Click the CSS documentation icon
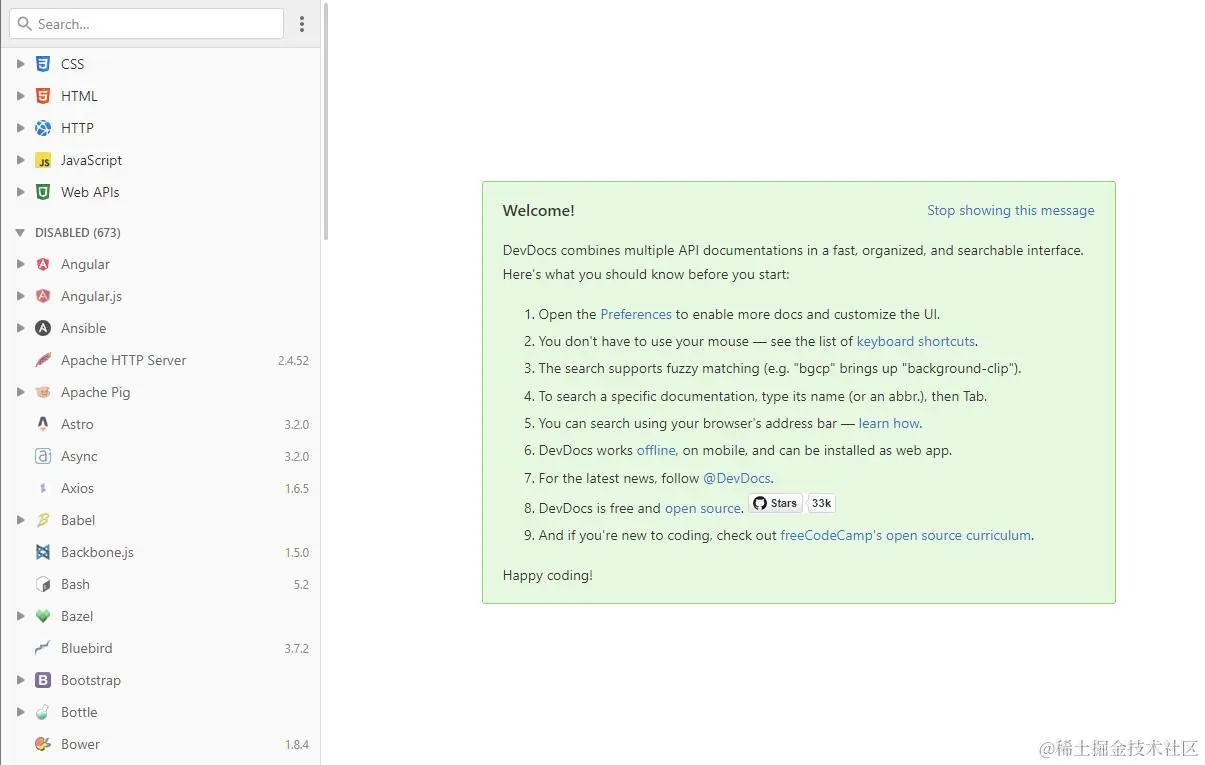This screenshot has width=1205, height=765. click(43, 64)
